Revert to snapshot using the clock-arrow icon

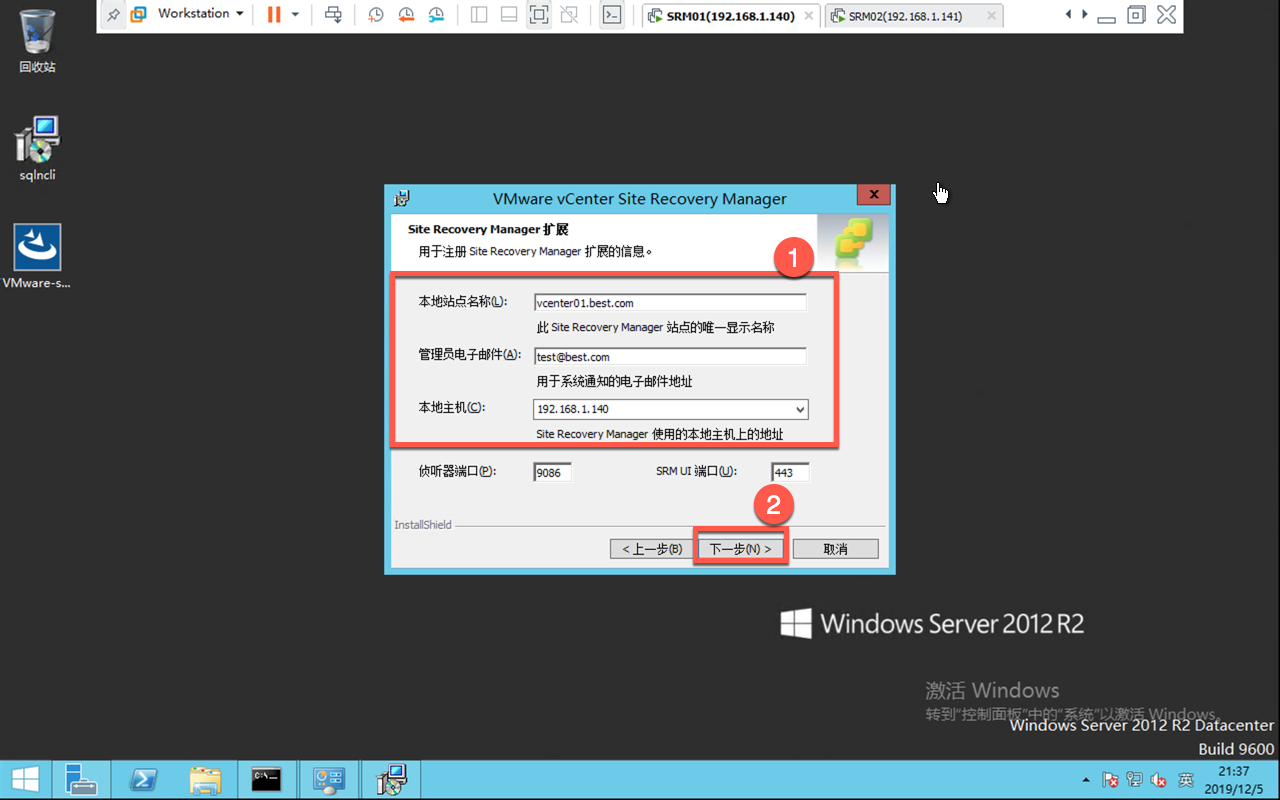[x=406, y=15]
